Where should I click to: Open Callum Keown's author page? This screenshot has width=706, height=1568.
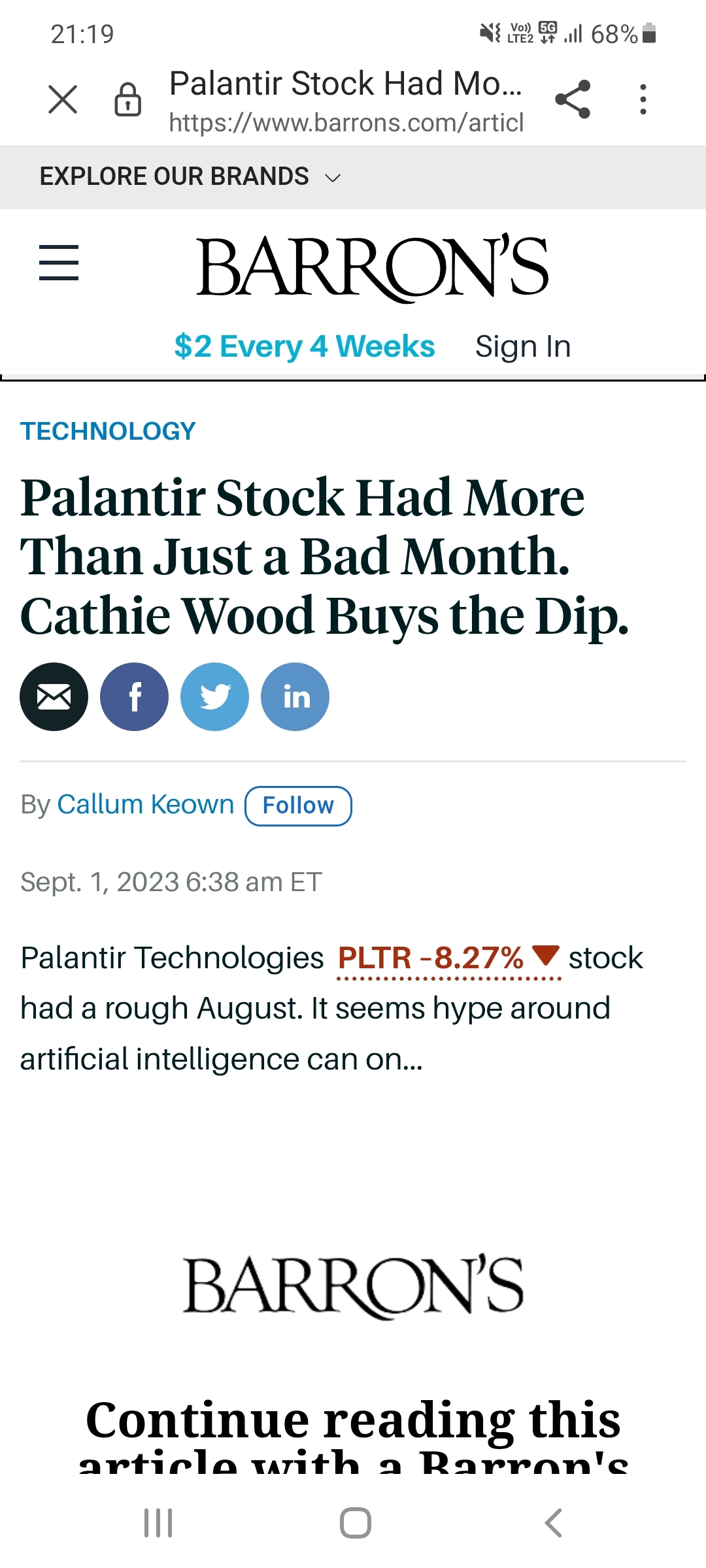click(x=145, y=805)
